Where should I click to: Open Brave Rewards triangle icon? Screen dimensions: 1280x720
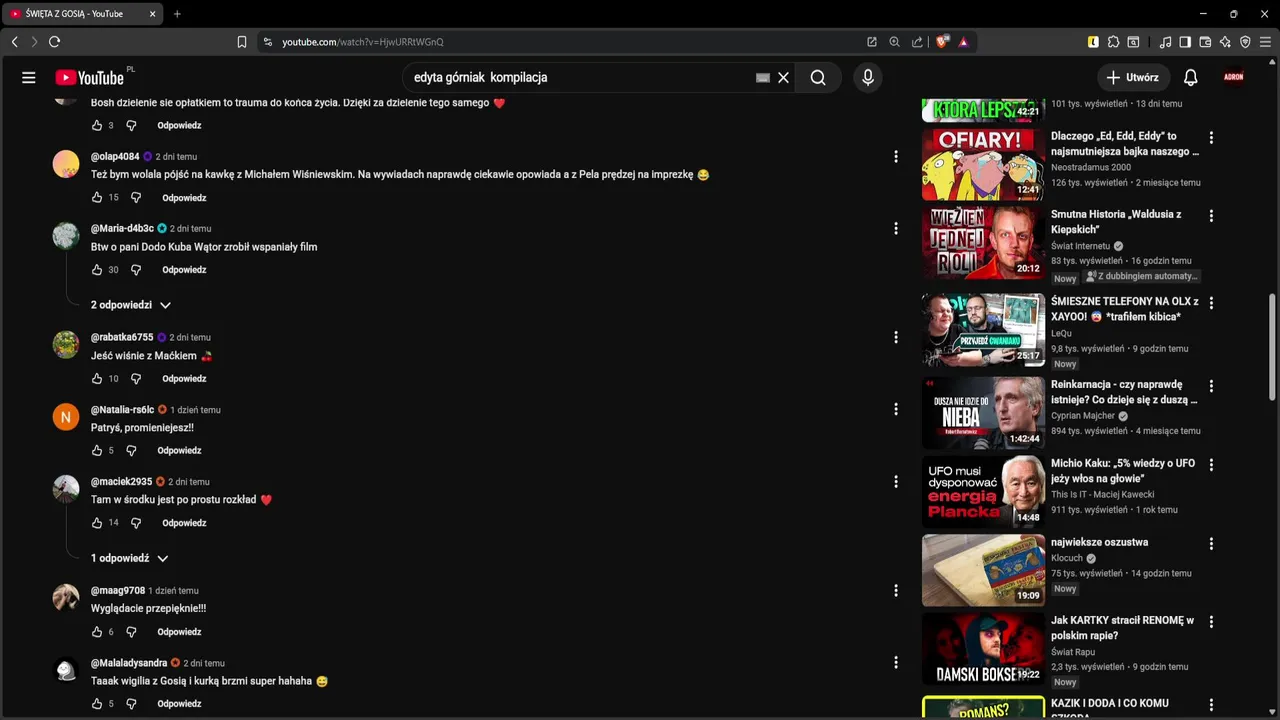(963, 42)
